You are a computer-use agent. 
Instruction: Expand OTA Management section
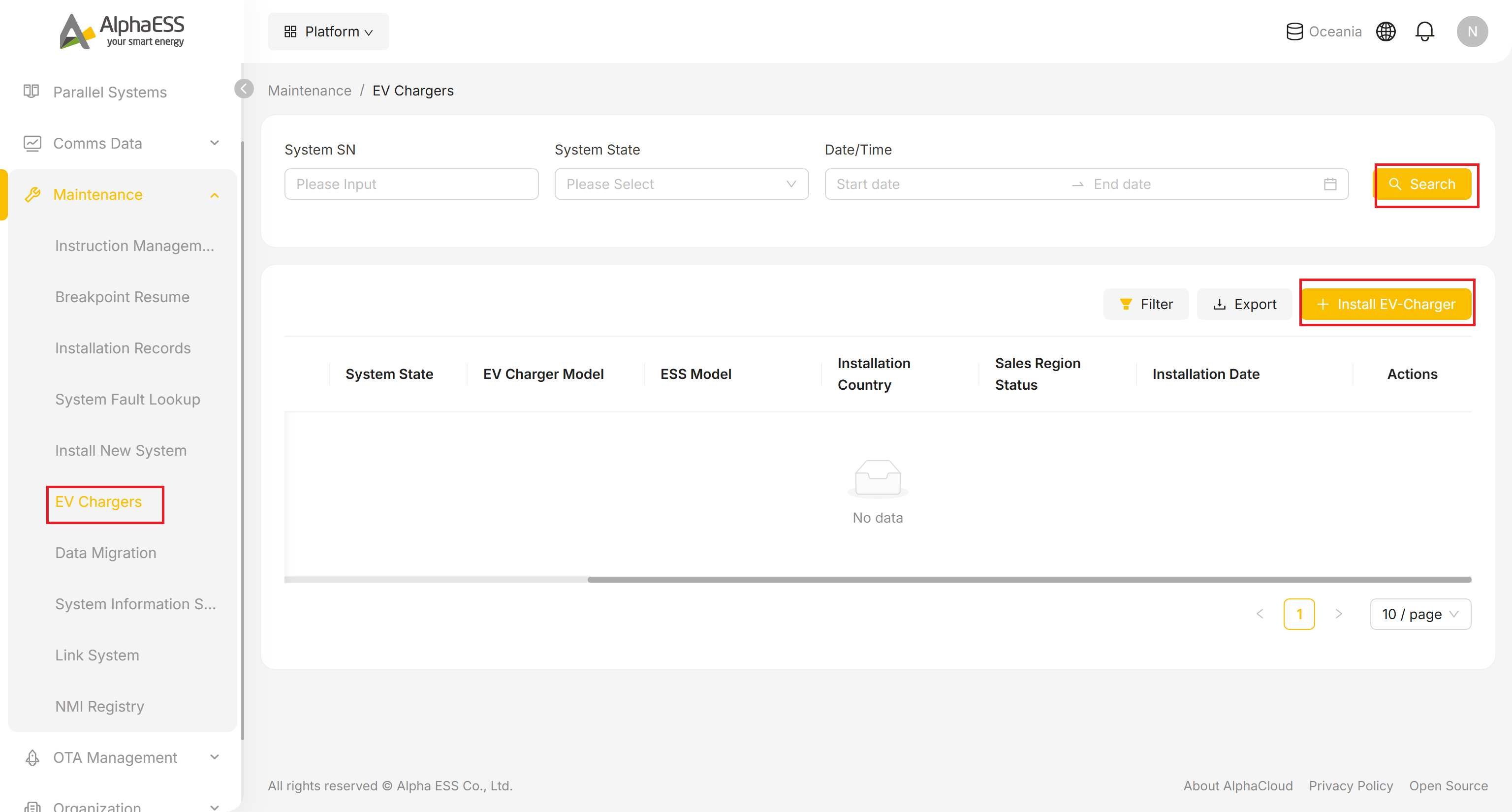click(122, 757)
